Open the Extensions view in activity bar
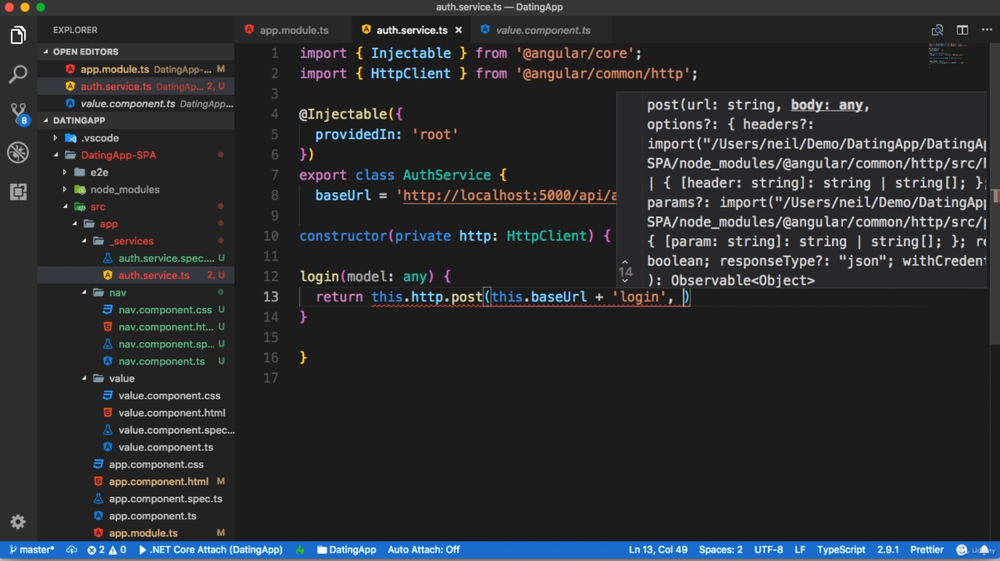 click(18, 191)
